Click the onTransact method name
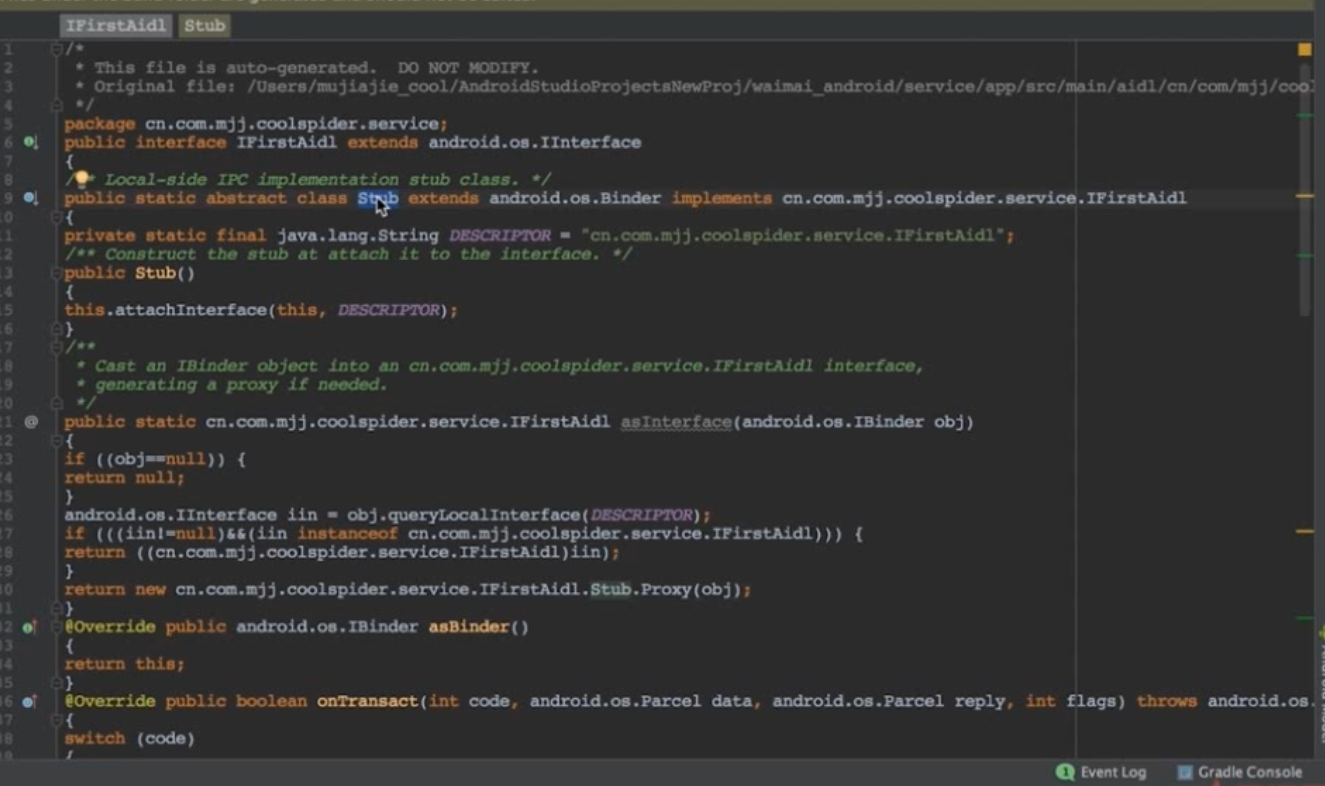The width and height of the screenshot is (1325, 786). coord(367,702)
